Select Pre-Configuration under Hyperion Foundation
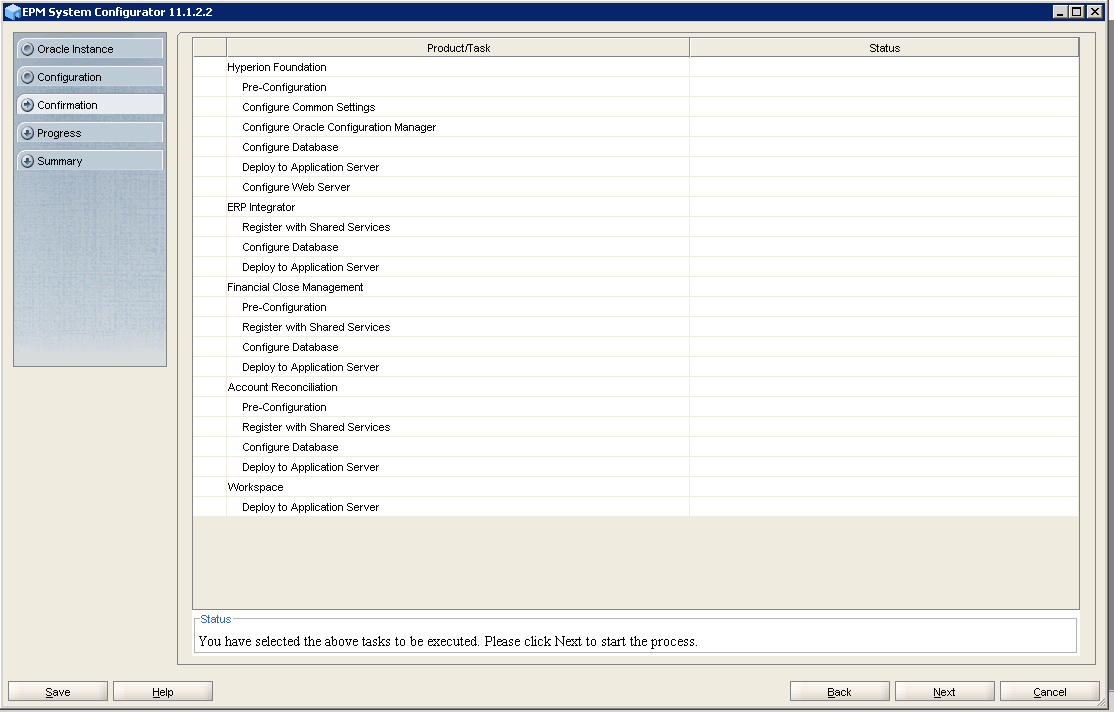Viewport: 1114px width, 712px height. coord(636,87)
